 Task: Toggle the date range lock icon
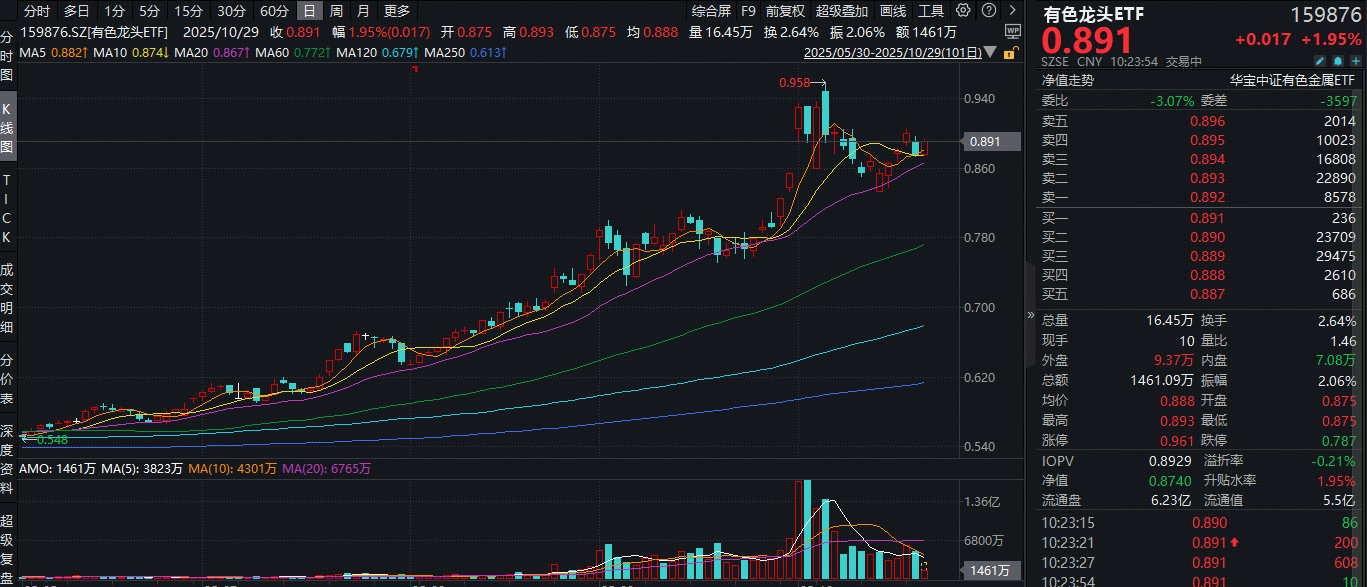[x=1011, y=53]
